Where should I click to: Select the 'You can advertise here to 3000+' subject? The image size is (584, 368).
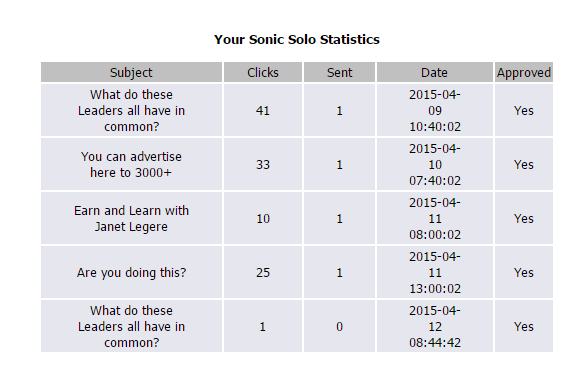131,164
